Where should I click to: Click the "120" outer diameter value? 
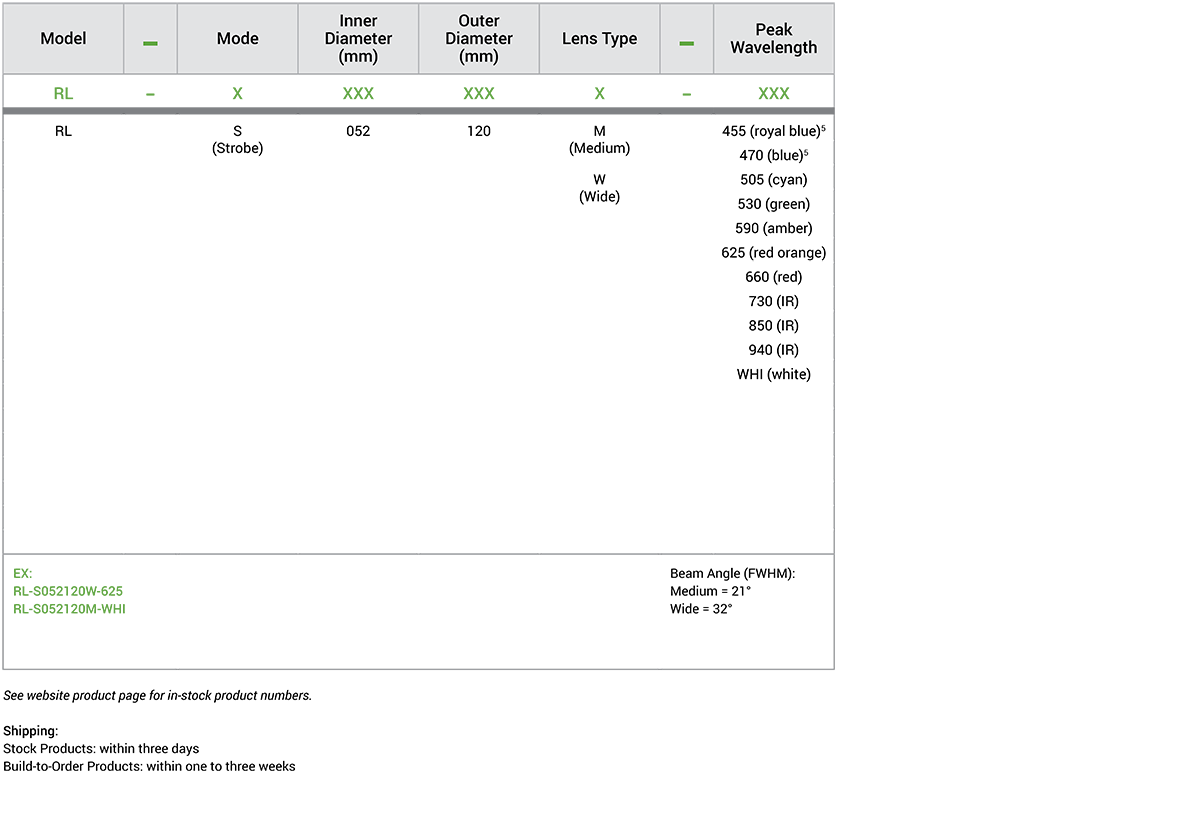(x=479, y=131)
